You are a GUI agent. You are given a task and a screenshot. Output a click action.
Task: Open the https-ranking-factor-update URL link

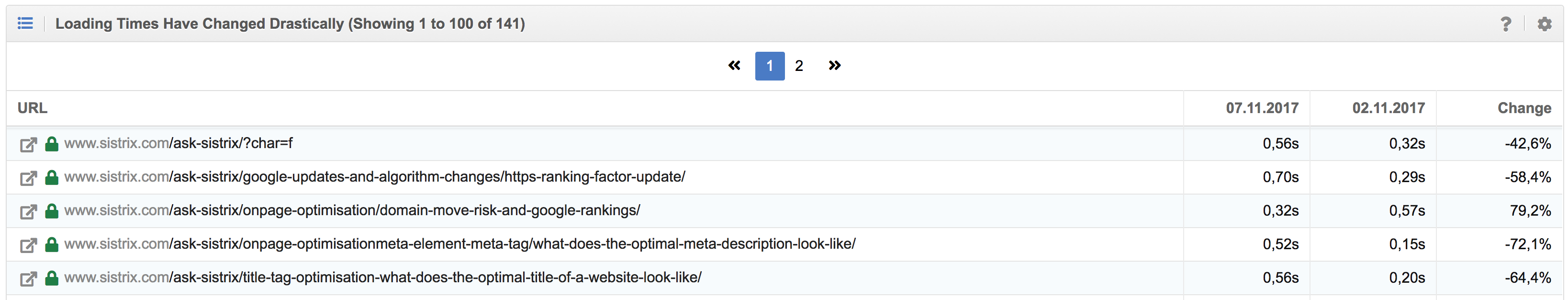click(x=374, y=177)
